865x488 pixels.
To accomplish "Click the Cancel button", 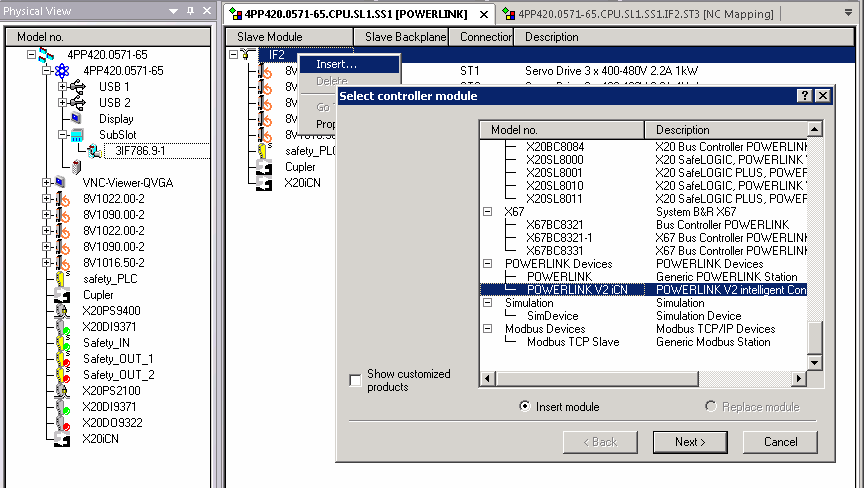I will (x=780, y=442).
